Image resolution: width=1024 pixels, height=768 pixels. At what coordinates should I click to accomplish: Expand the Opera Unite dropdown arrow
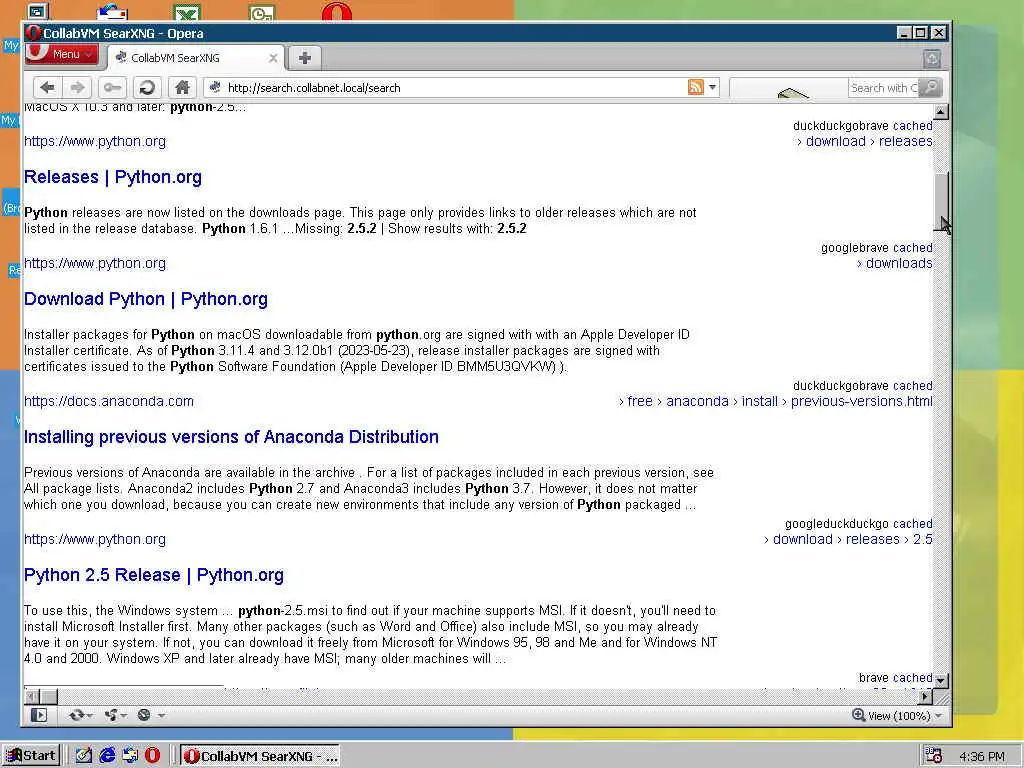(x=124, y=716)
